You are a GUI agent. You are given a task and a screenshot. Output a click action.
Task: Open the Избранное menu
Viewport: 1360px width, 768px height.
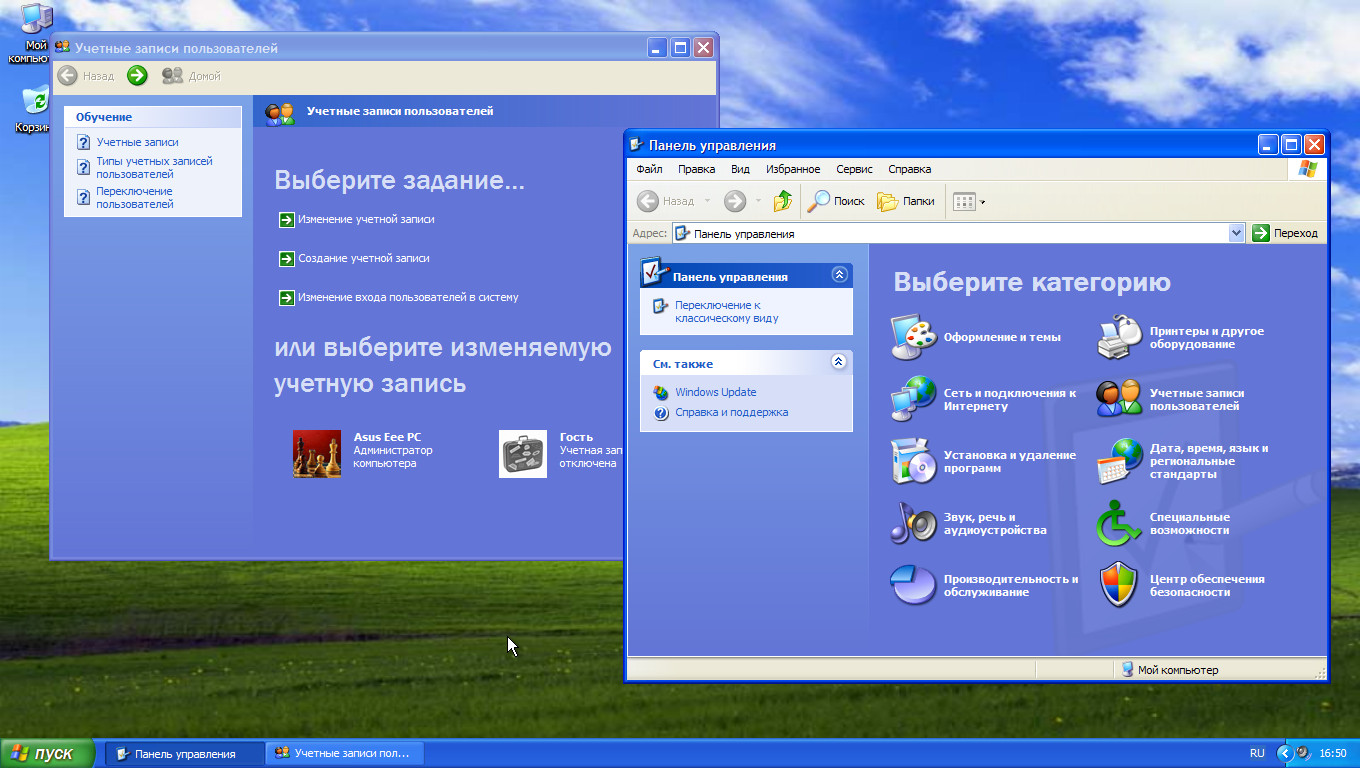pos(793,169)
